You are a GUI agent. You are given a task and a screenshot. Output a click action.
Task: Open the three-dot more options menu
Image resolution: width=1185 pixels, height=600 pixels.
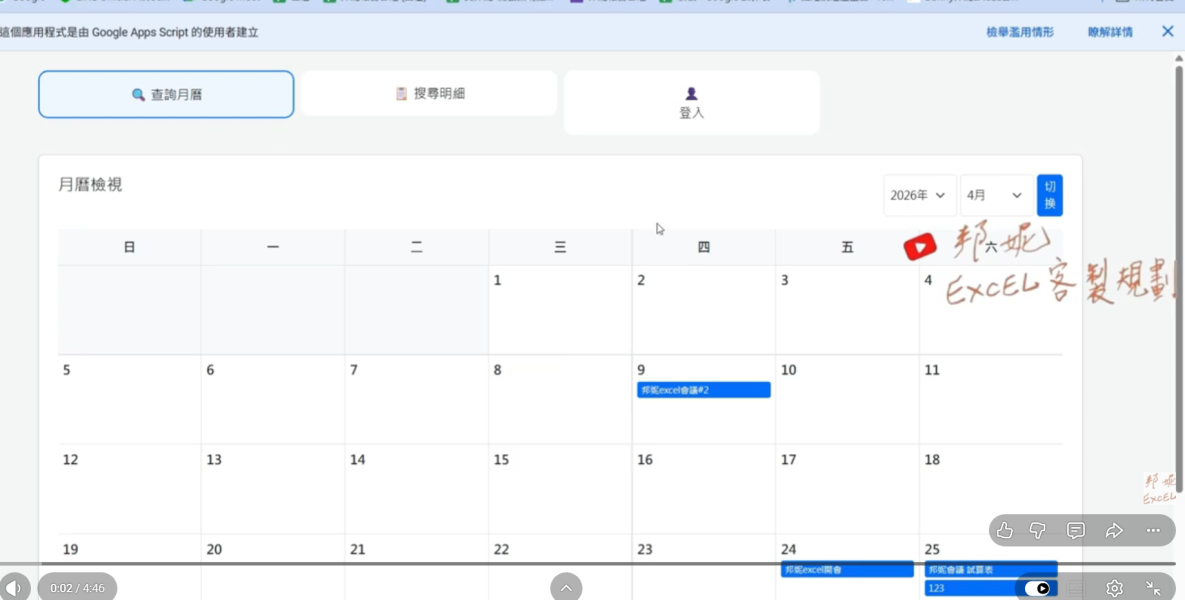click(x=1153, y=530)
